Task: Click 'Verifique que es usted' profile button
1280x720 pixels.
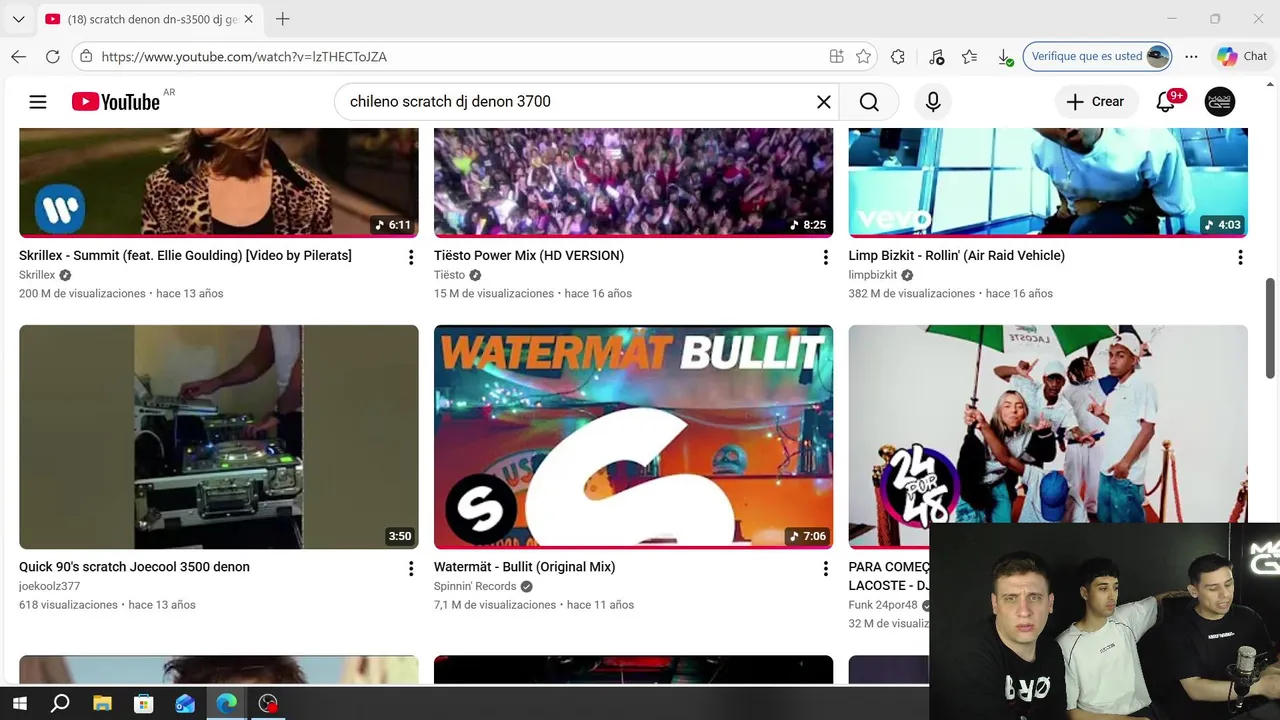Action: (1097, 56)
